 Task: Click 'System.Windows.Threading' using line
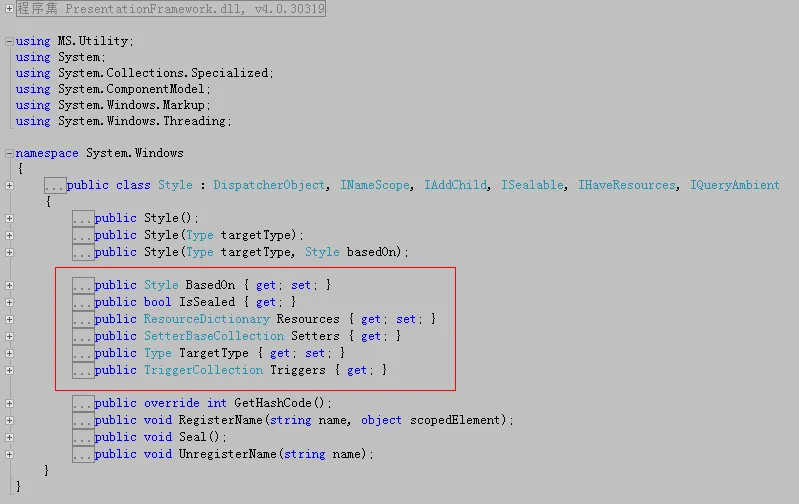(142, 121)
